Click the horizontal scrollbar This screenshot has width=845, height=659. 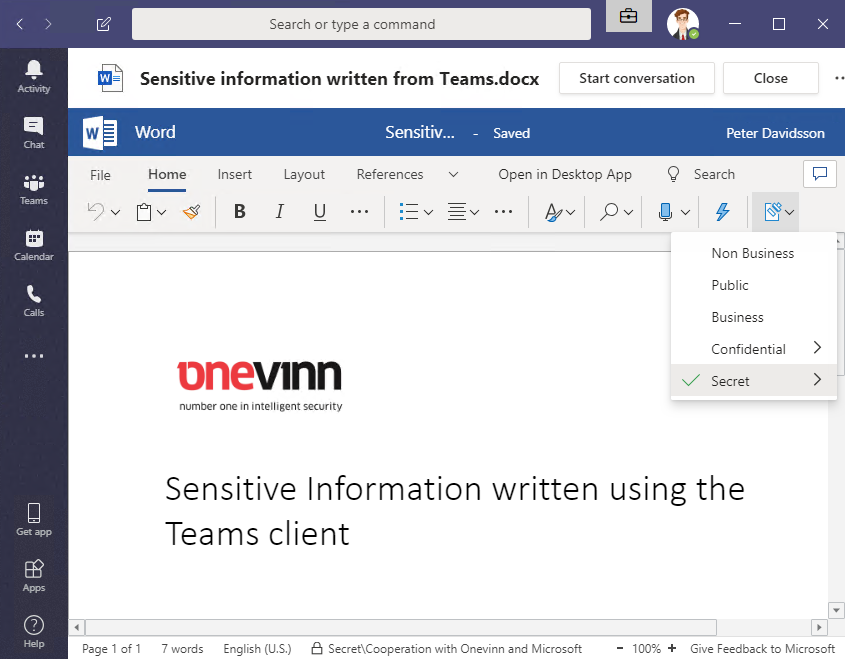[x=401, y=627]
